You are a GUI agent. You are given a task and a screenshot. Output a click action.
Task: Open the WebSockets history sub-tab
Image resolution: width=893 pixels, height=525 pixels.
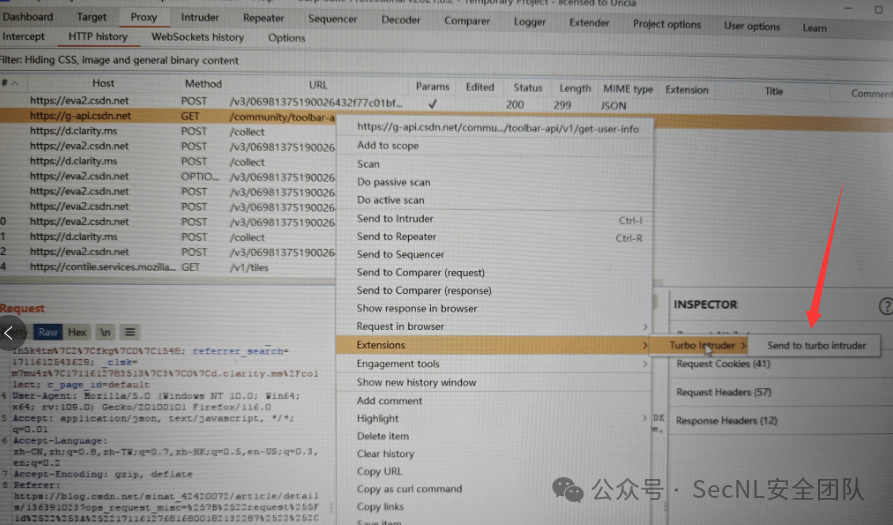pos(197,37)
